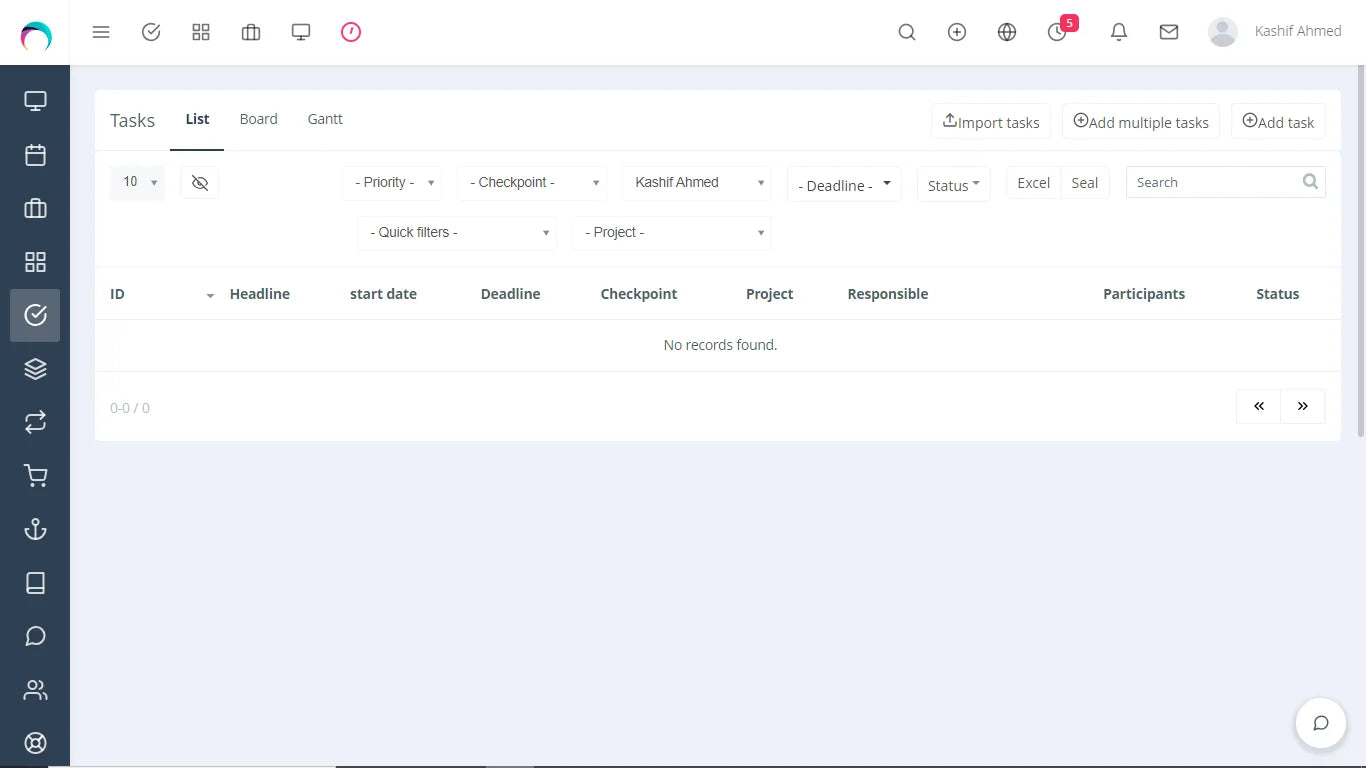
Task: Open the Checkpoint filter dropdown
Action: coord(532,182)
